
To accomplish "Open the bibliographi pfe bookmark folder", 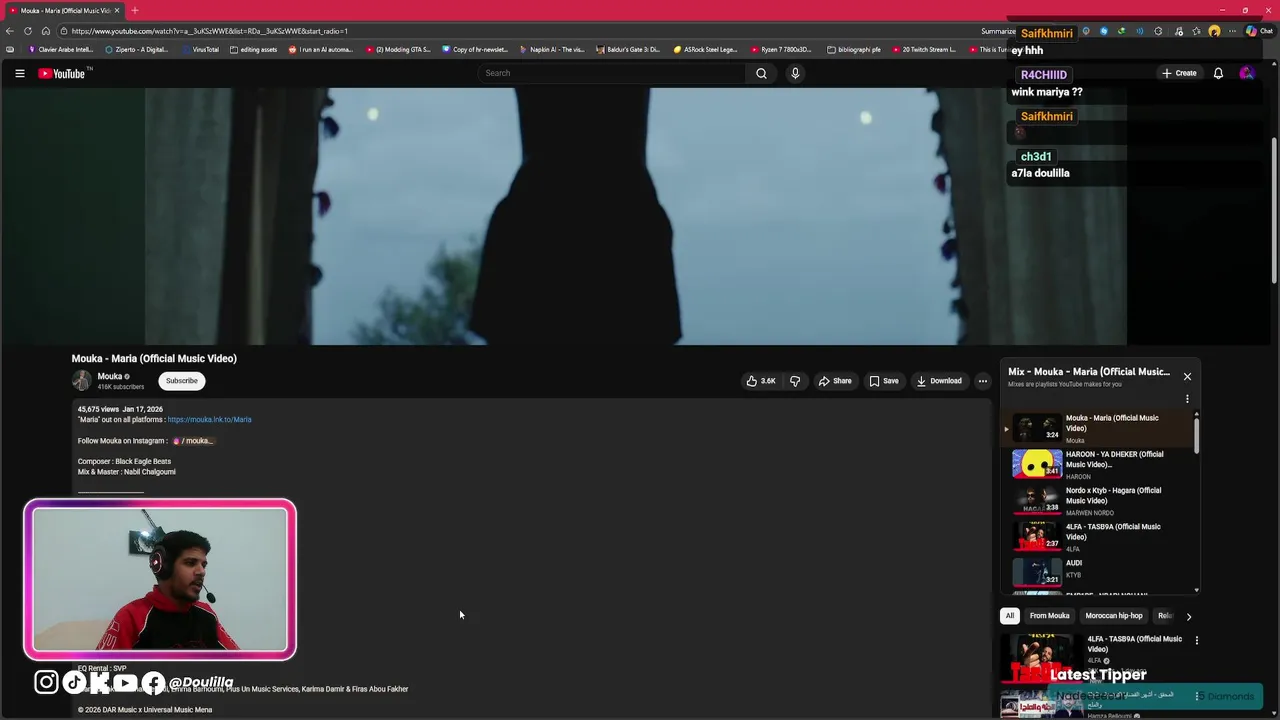I will click(854, 49).
